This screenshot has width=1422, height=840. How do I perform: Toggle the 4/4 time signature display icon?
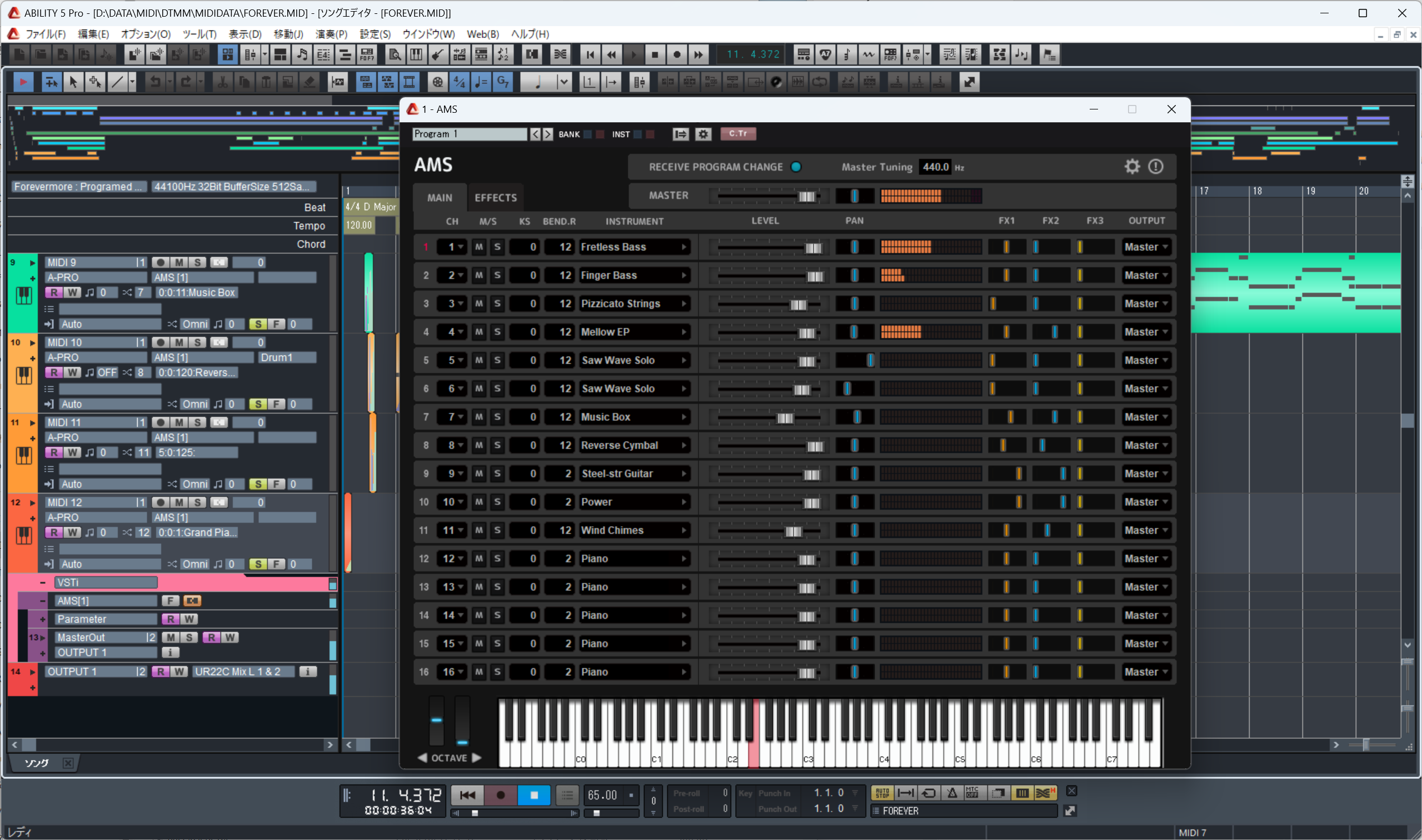pos(459,82)
